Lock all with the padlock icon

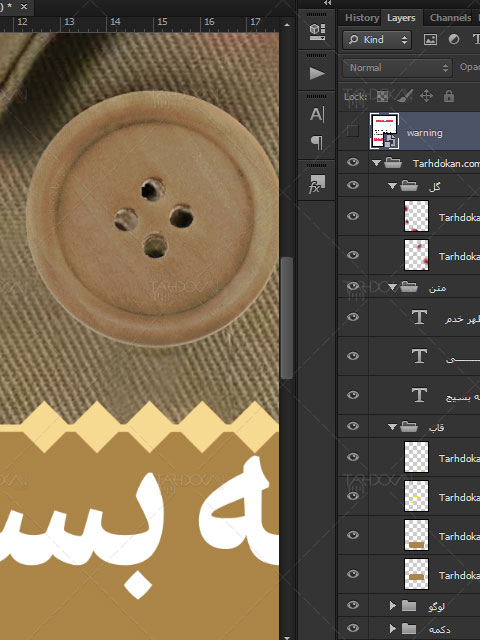pos(449,96)
